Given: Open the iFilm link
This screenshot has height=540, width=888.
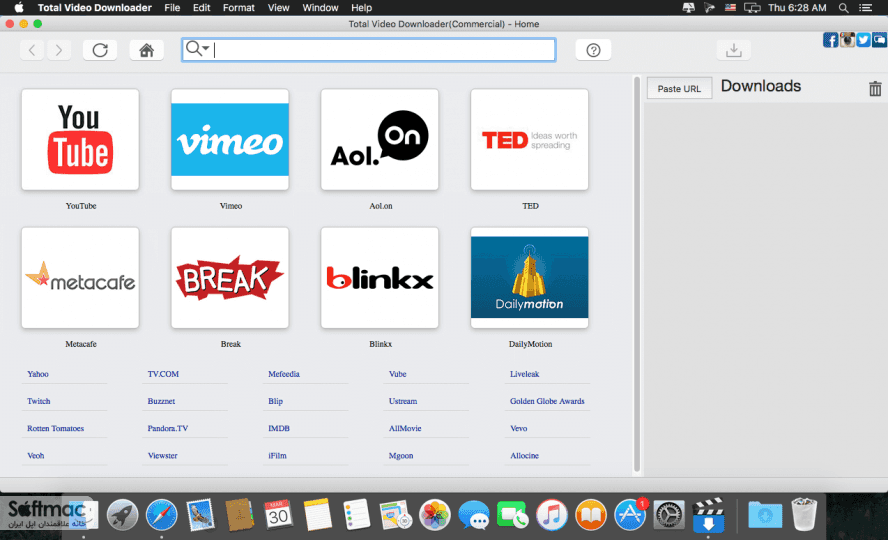Looking at the screenshot, I should click(277, 456).
